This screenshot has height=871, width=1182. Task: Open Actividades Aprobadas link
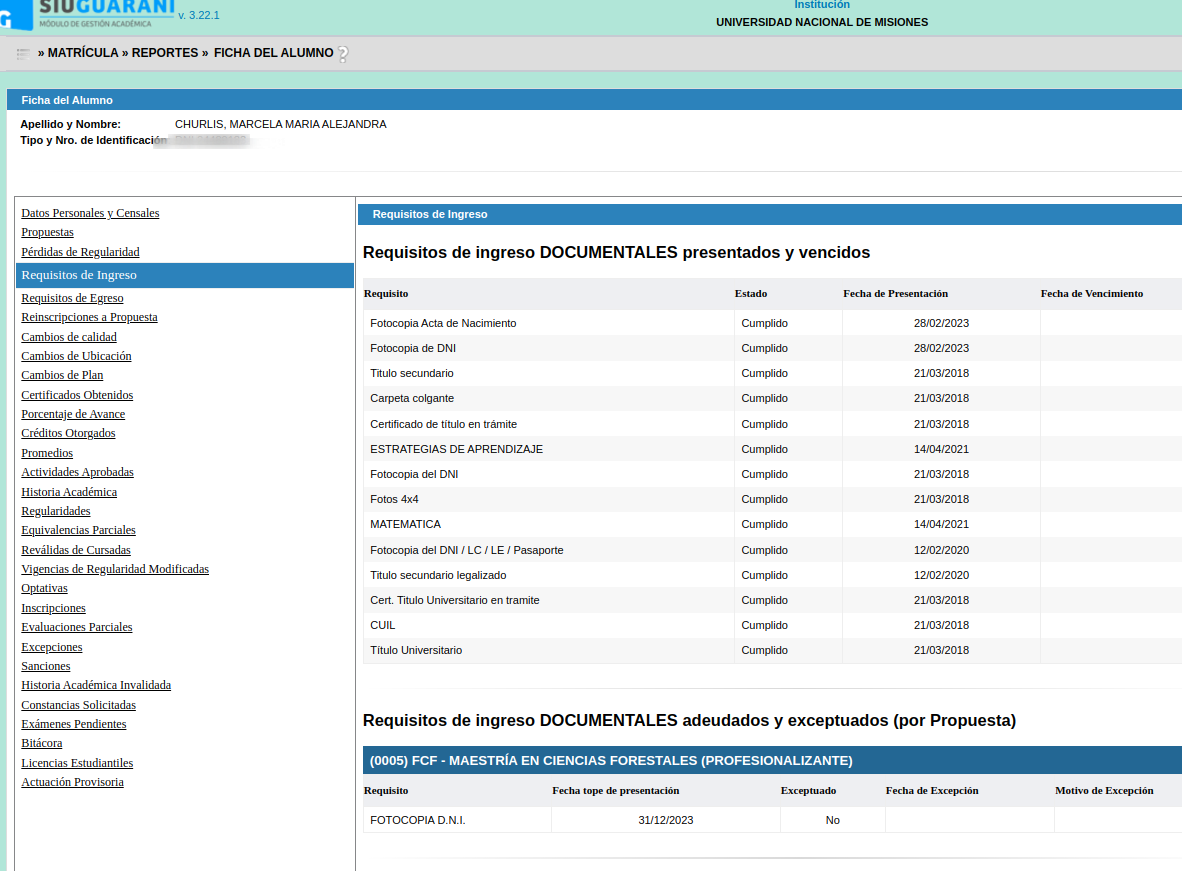point(78,472)
